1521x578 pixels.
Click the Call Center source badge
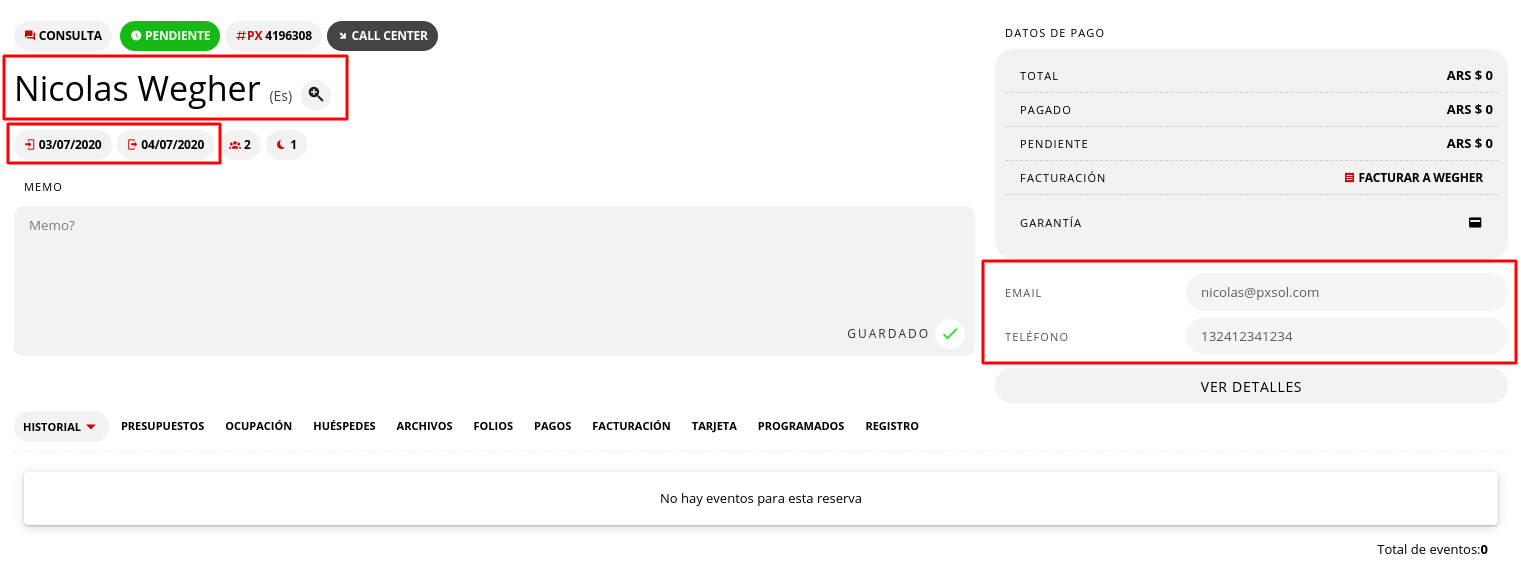click(x=382, y=36)
